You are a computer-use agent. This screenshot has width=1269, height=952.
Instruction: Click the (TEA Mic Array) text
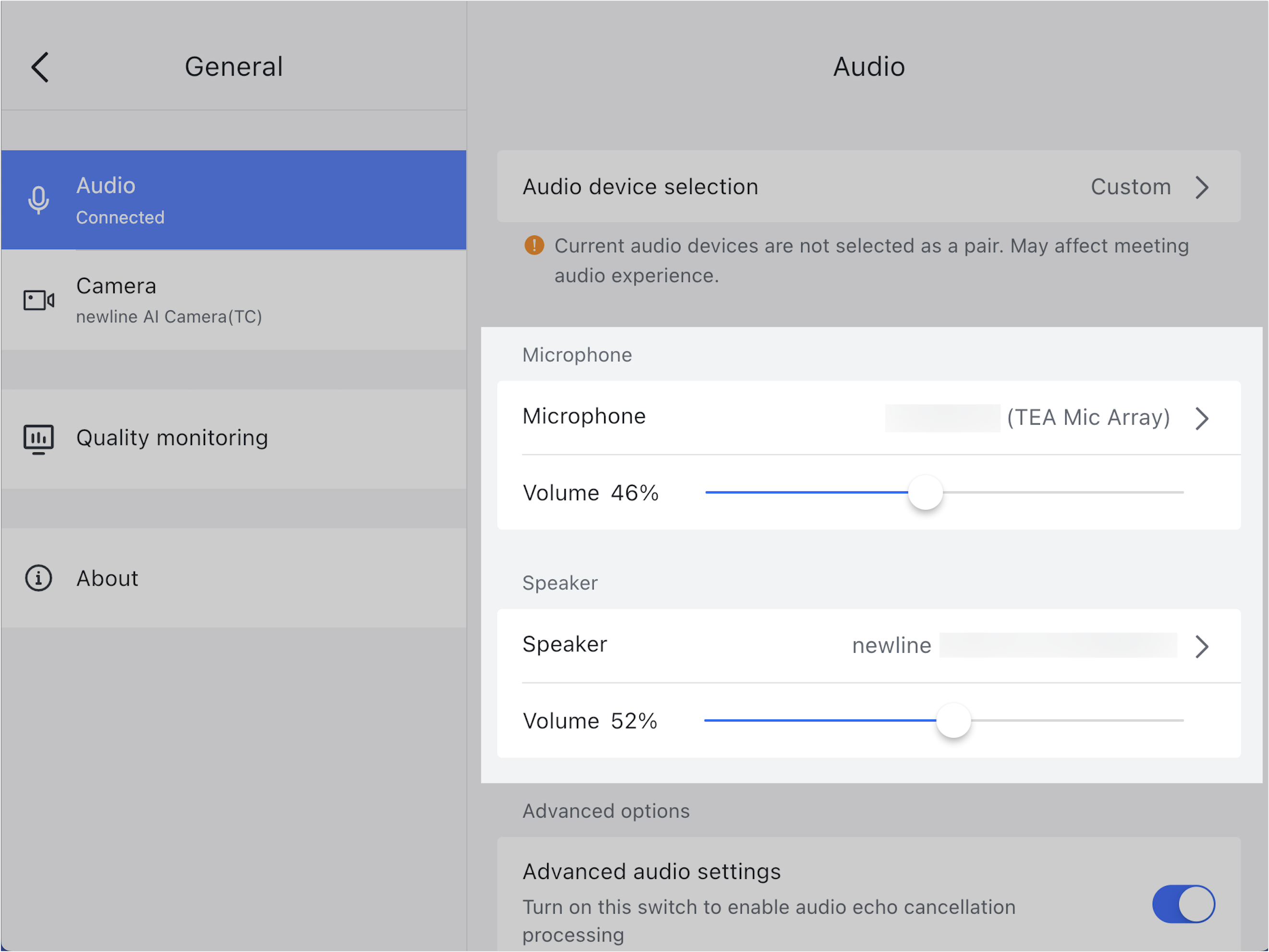(x=1088, y=418)
